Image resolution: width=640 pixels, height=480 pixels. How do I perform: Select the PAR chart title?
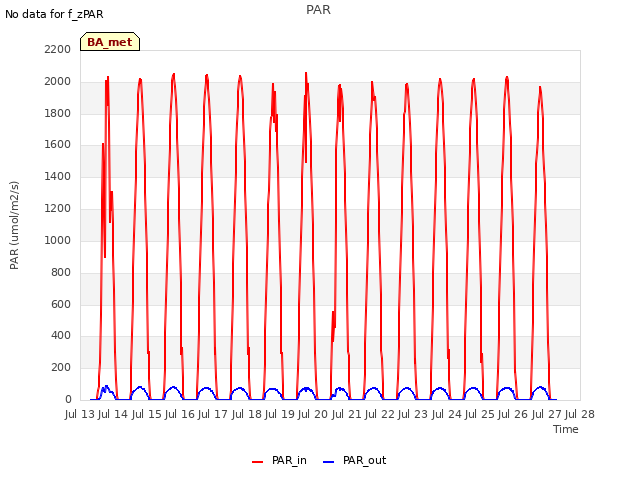tap(318, 10)
